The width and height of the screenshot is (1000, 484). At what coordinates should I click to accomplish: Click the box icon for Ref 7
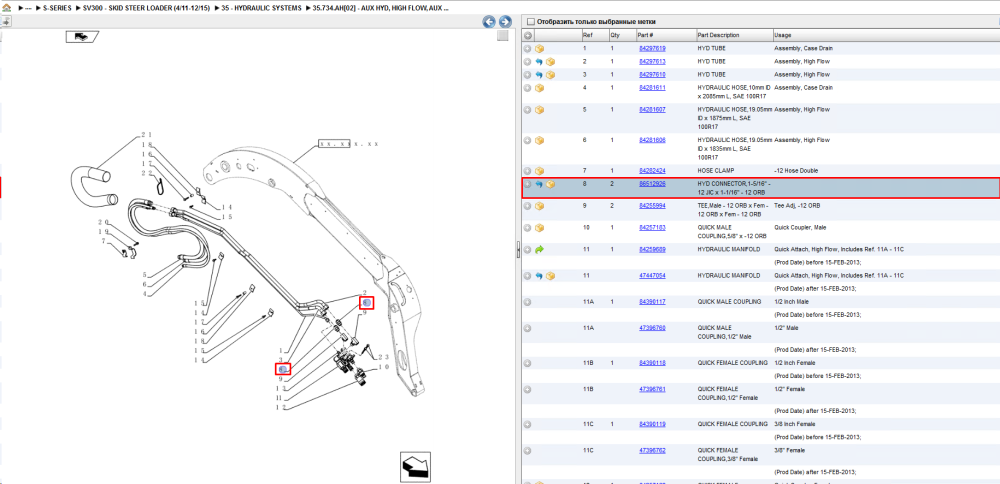pos(539,171)
